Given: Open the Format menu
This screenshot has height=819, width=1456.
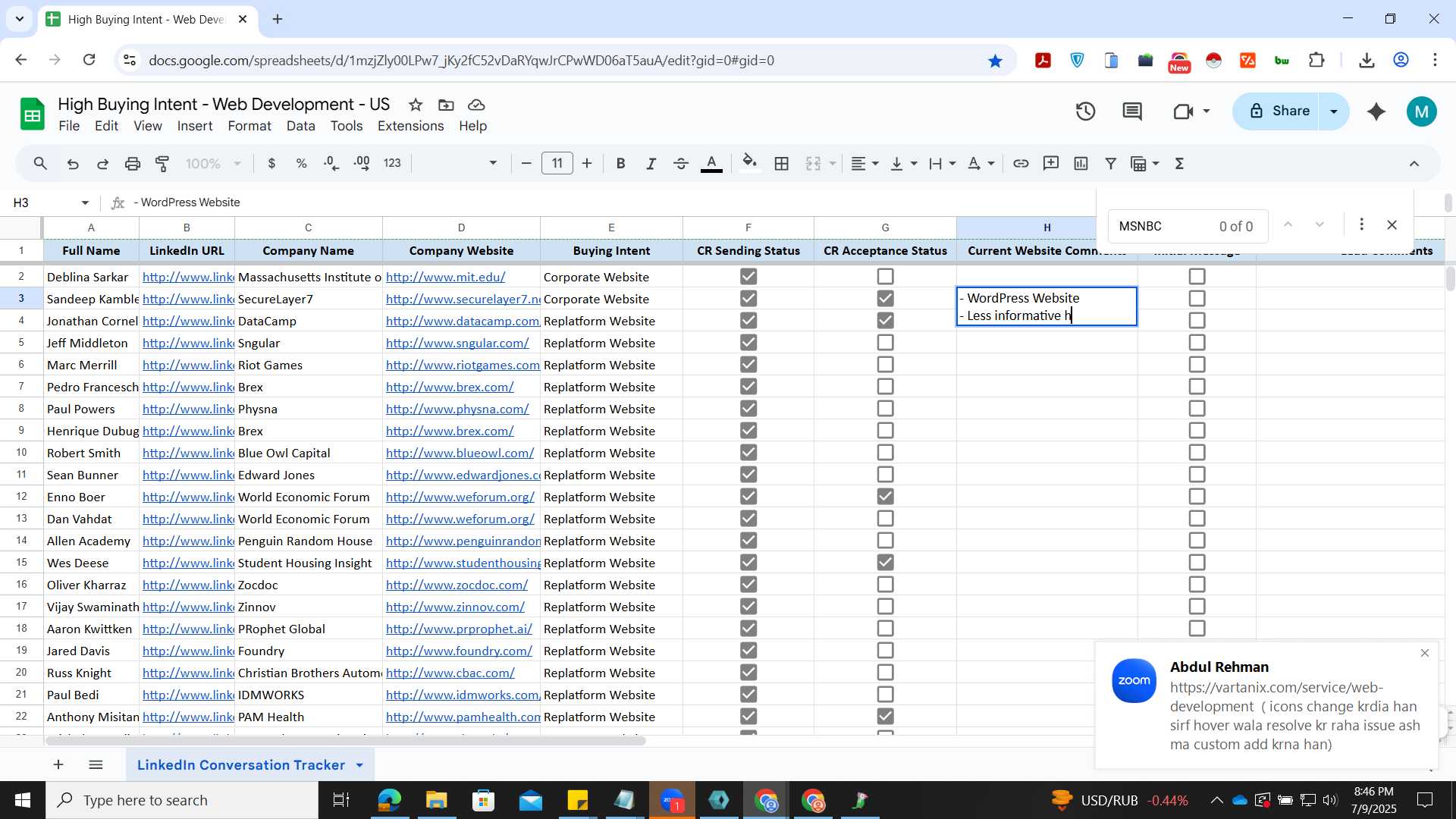Looking at the screenshot, I should coord(249,126).
